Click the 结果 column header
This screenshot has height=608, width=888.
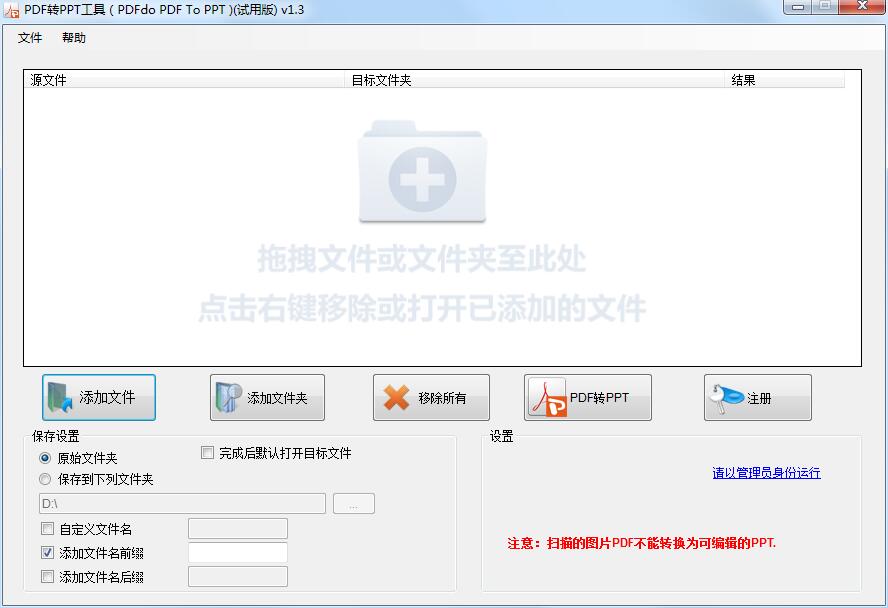(x=785, y=80)
